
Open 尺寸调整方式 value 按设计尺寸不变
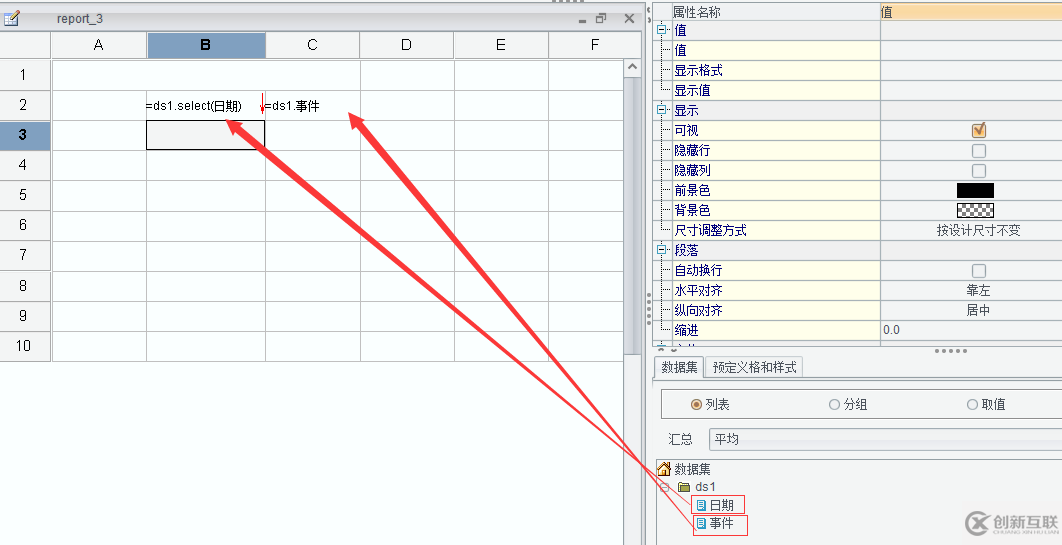click(x=978, y=230)
